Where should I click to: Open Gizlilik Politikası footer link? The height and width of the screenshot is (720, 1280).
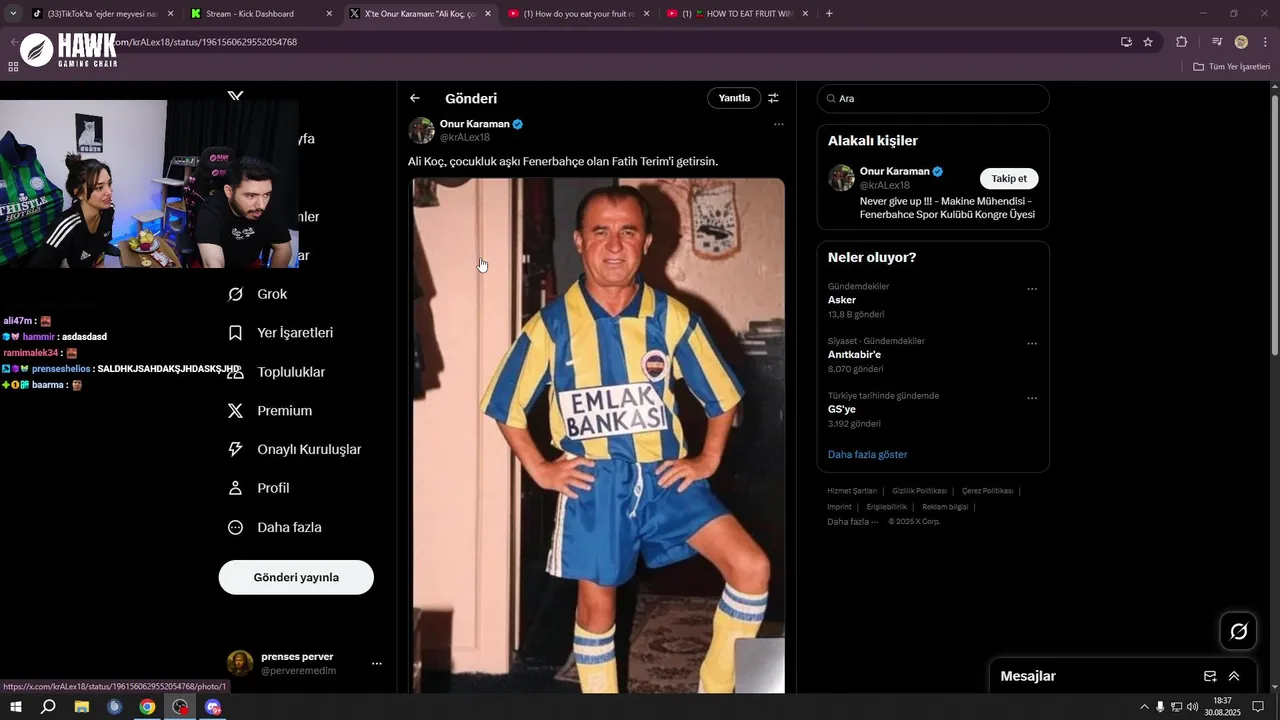coord(919,491)
